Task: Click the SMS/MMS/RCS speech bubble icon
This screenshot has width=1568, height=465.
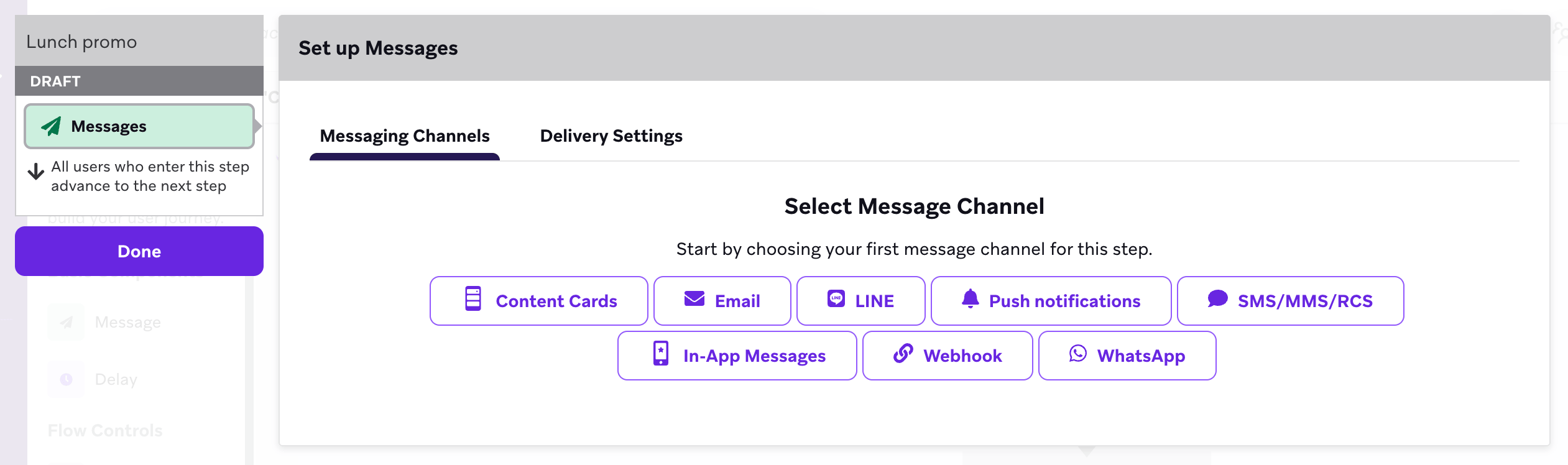Action: pyautogui.click(x=1217, y=299)
